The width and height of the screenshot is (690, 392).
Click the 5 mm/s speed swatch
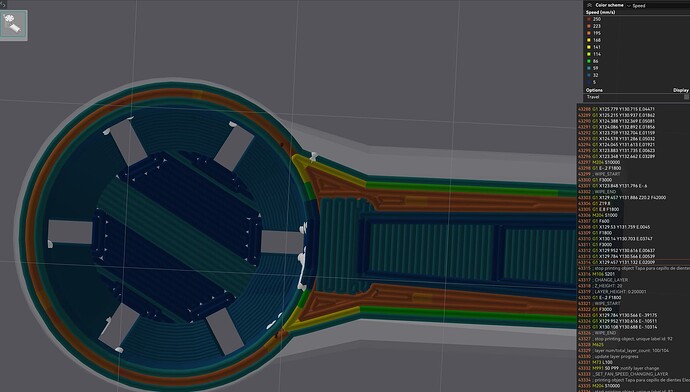(x=589, y=82)
